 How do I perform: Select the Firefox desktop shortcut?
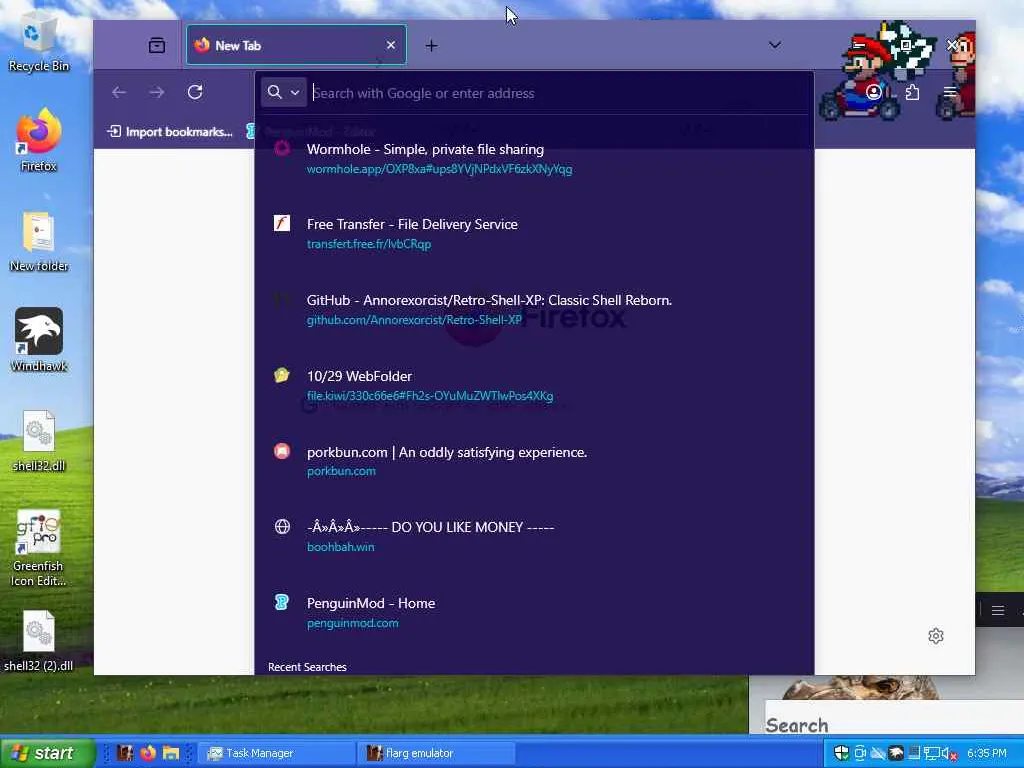point(39,140)
